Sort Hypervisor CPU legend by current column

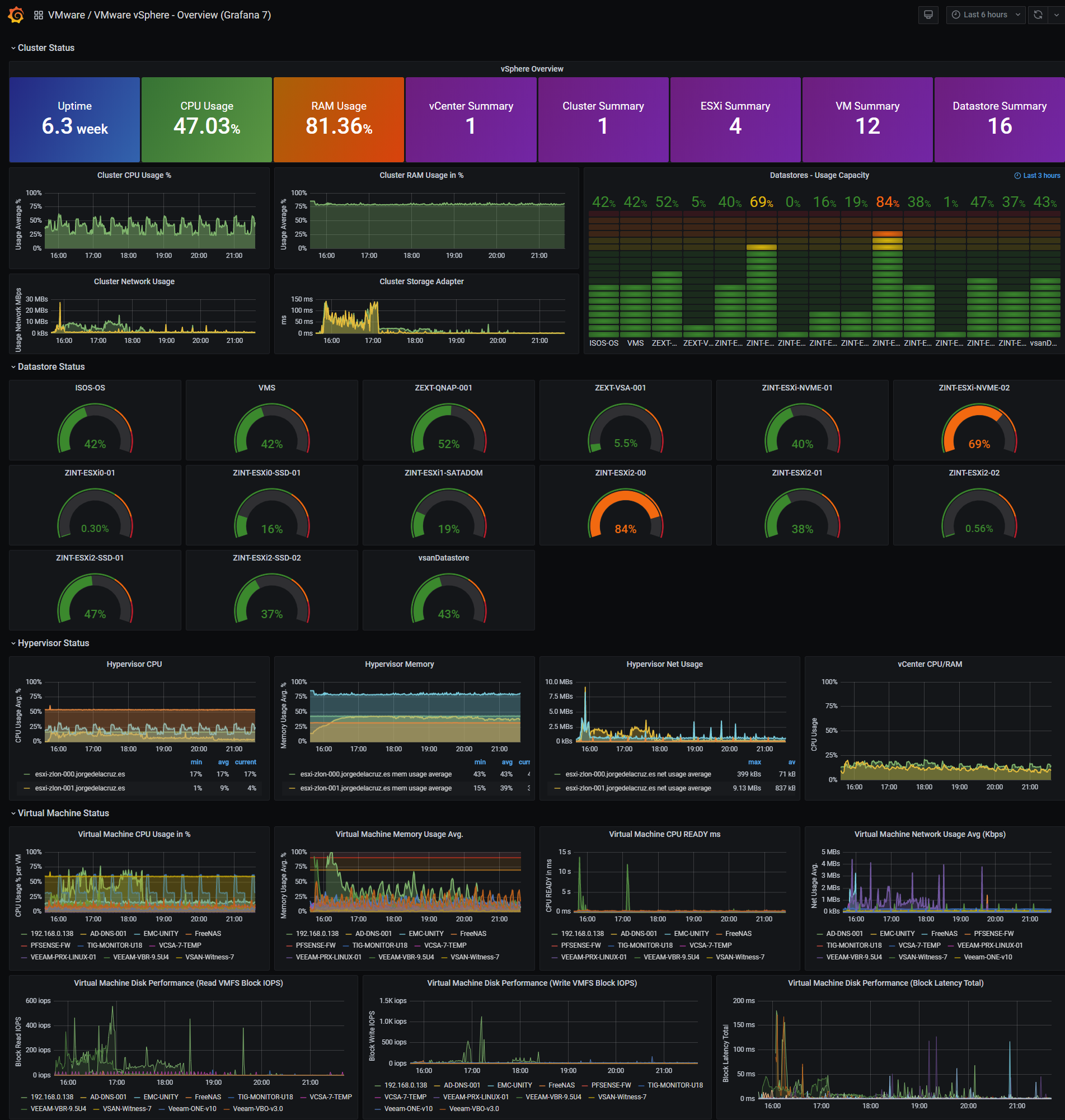(x=245, y=762)
